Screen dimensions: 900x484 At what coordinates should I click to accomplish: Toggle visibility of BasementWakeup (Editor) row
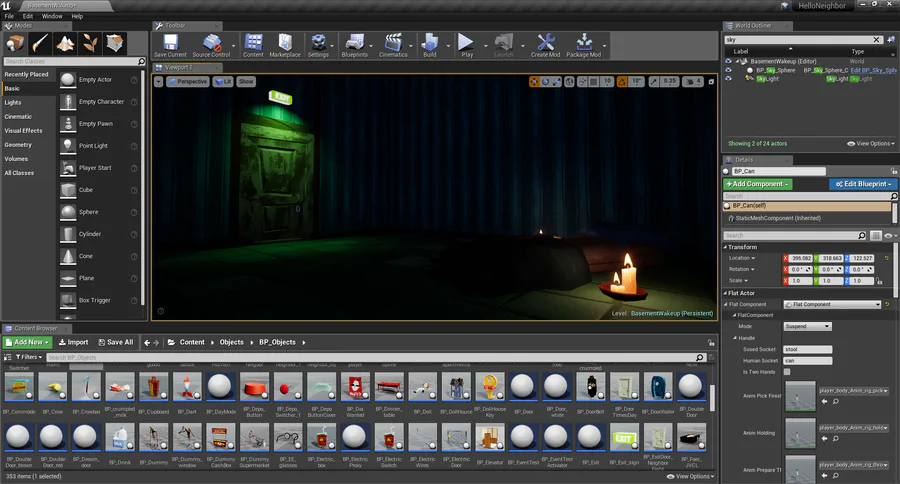[x=728, y=61]
